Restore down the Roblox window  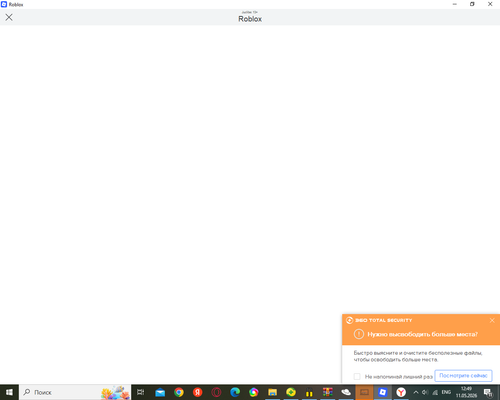[x=472, y=4]
